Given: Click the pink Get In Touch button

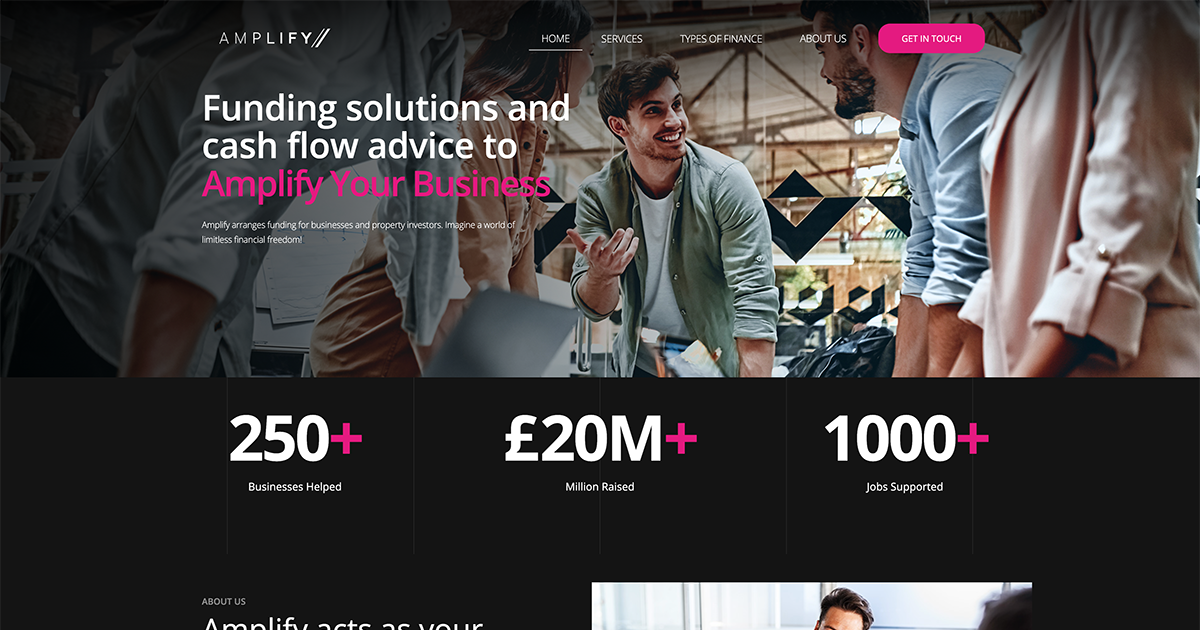Looking at the screenshot, I should [x=931, y=39].
